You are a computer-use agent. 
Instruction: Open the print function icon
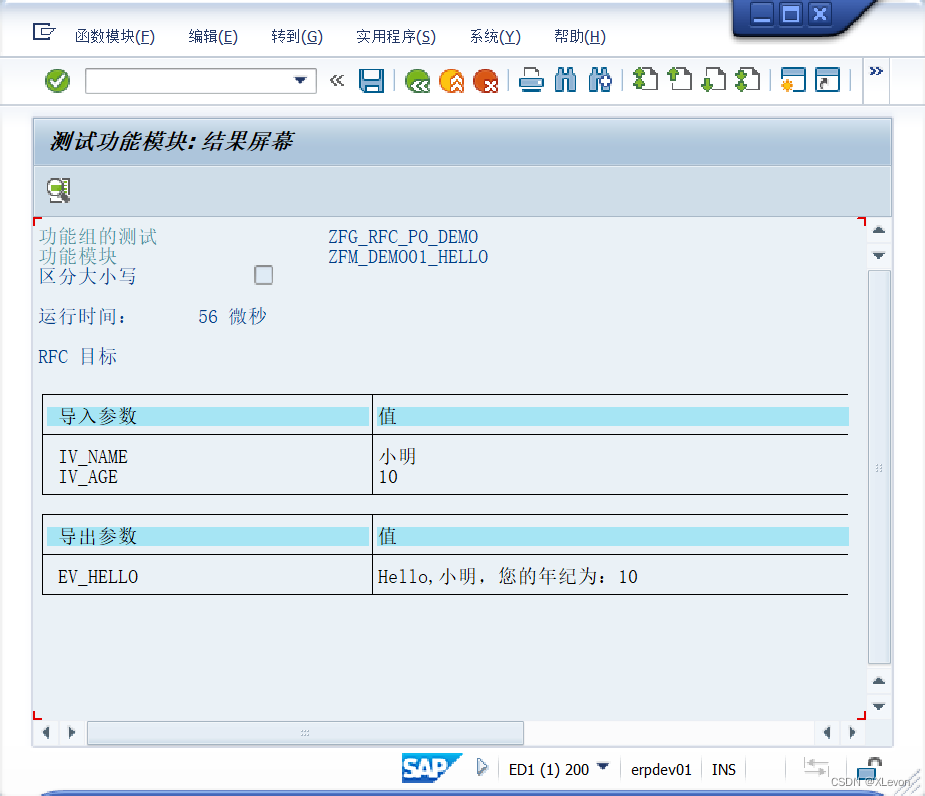(530, 81)
